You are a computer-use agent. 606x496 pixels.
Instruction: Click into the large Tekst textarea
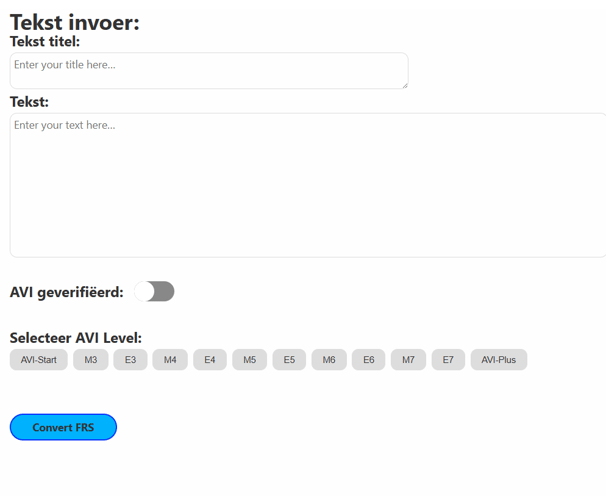308,185
